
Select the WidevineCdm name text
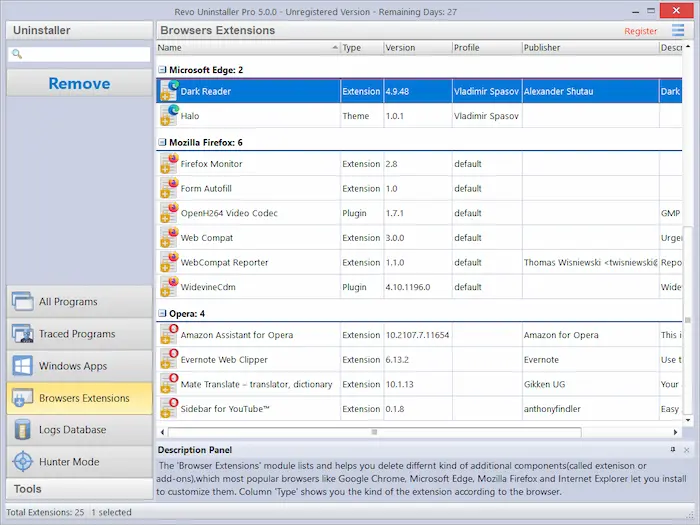[208, 287]
